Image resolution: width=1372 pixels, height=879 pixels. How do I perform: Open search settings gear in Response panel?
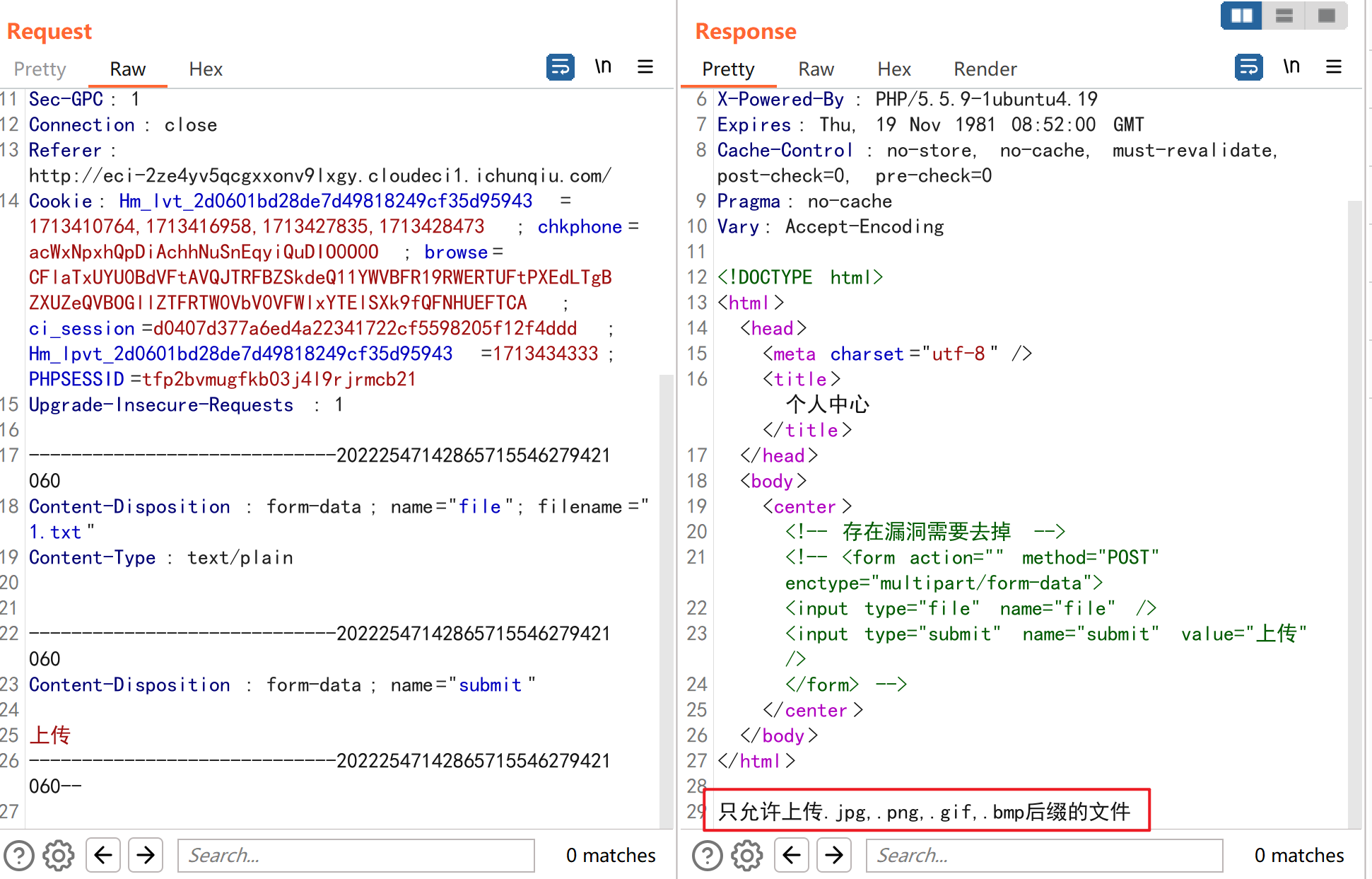[x=747, y=856]
